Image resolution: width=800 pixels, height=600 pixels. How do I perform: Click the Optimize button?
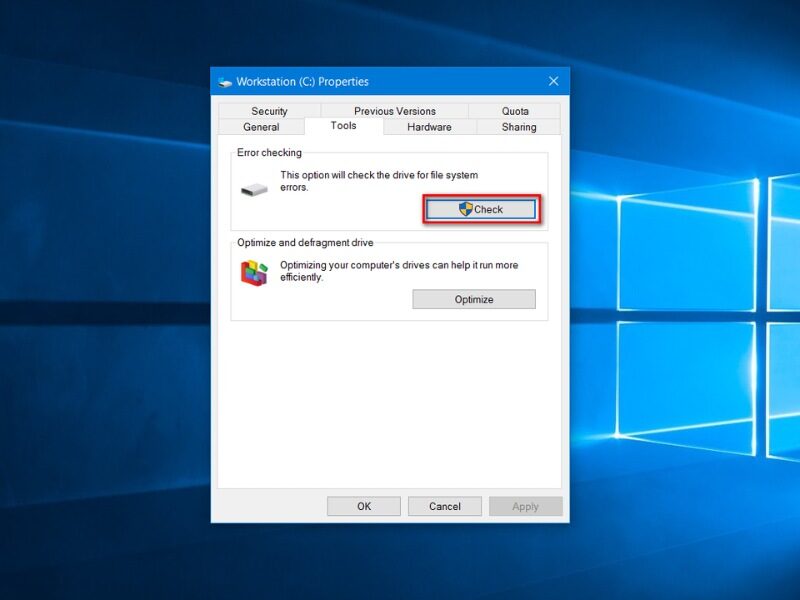click(x=474, y=299)
